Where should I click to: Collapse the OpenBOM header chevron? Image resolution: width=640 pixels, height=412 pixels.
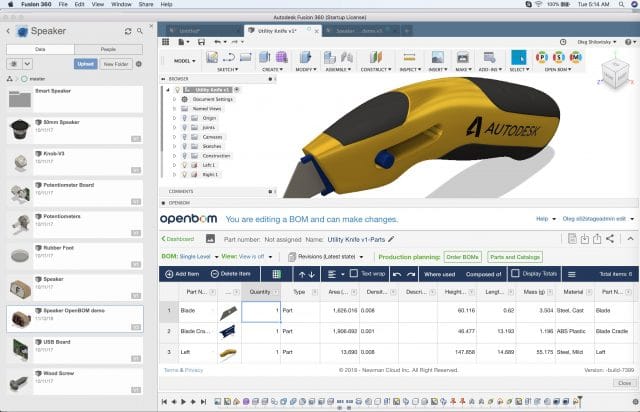pyautogui.click(x=630, y=239)
